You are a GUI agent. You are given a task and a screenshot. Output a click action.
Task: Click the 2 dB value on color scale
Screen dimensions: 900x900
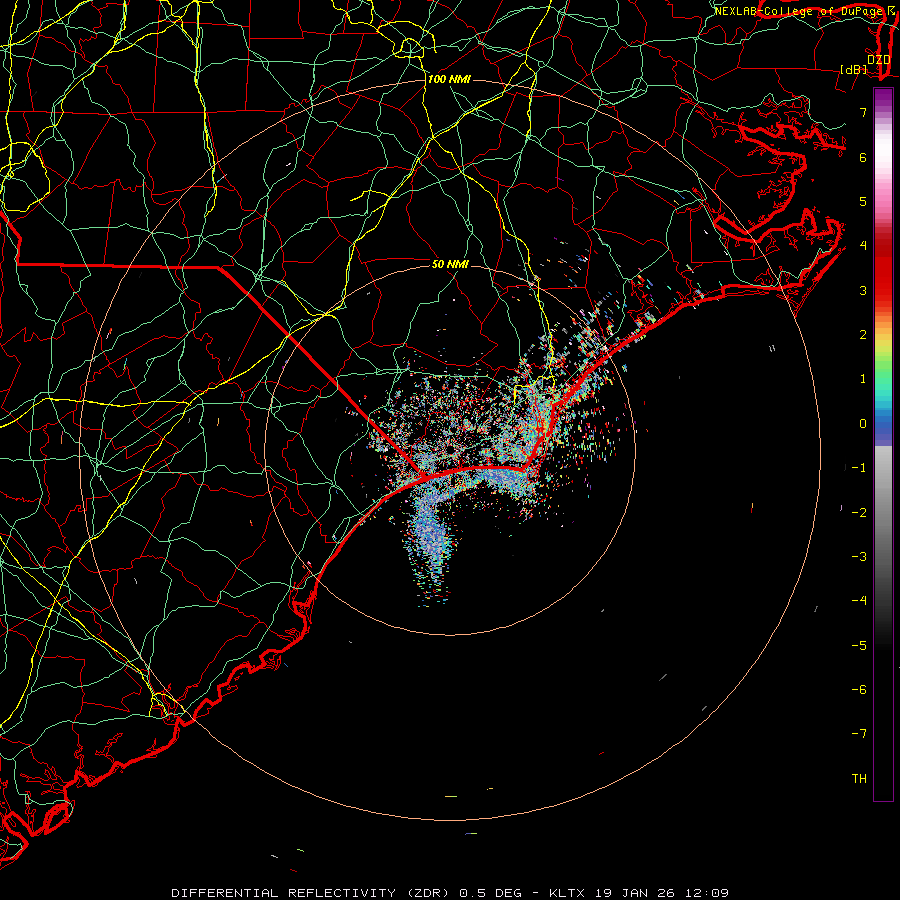point(863,335)
